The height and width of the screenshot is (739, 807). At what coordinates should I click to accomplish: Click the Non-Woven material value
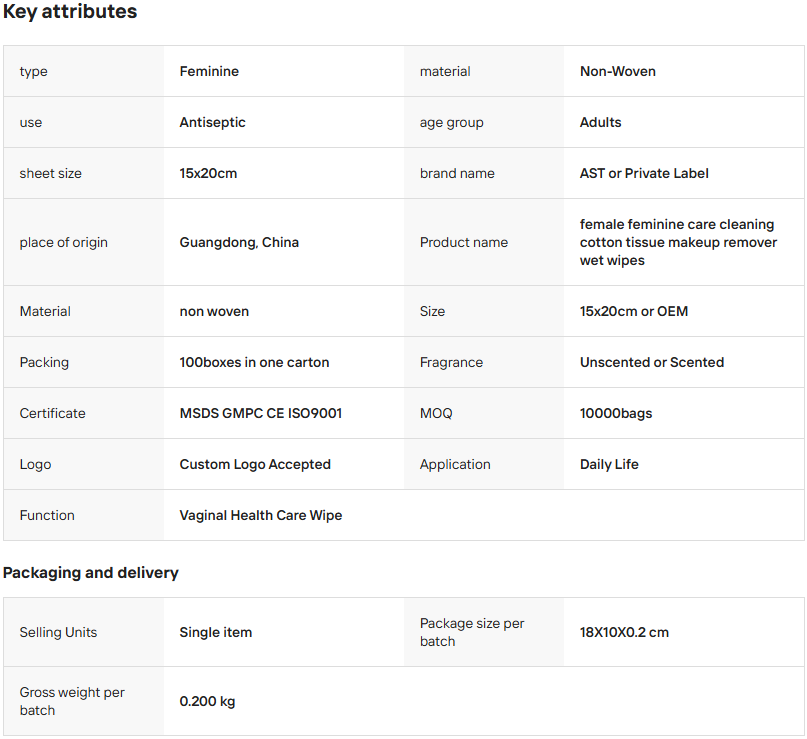point(618,71)
